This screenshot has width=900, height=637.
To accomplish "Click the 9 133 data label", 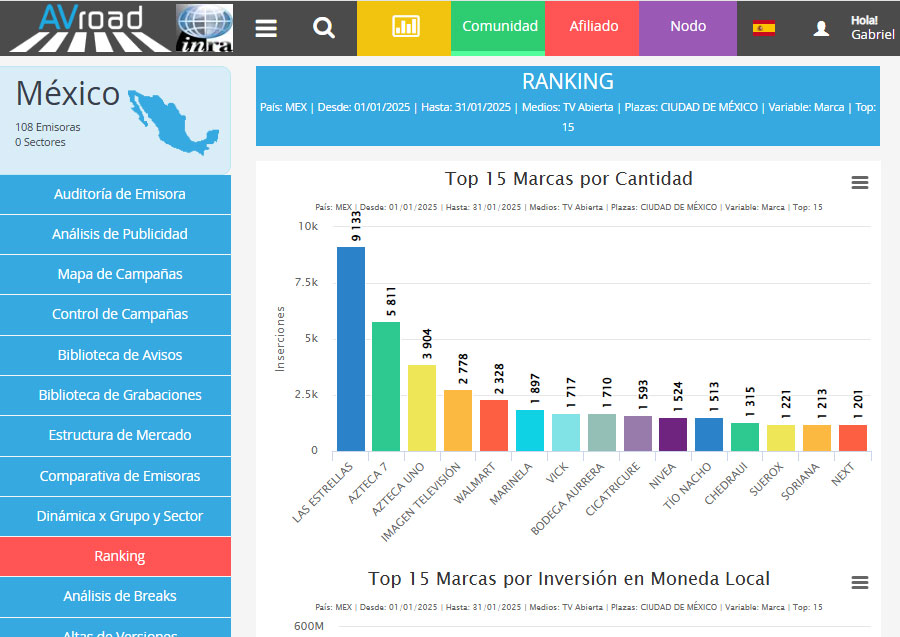I will (x=356, y=227).
